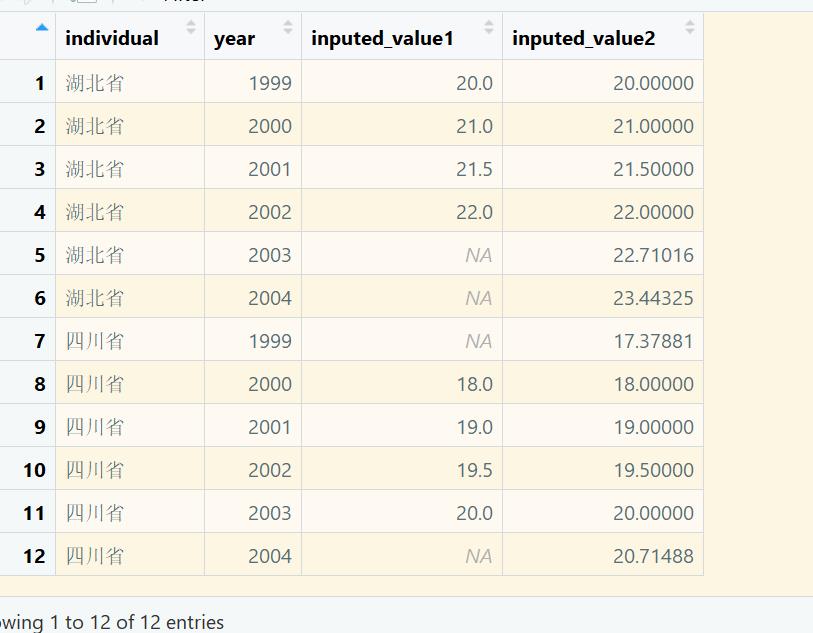Click the 23.44325 cell in row 6
813x633 pixels.
pyautogui.click(x=653, y=298)
